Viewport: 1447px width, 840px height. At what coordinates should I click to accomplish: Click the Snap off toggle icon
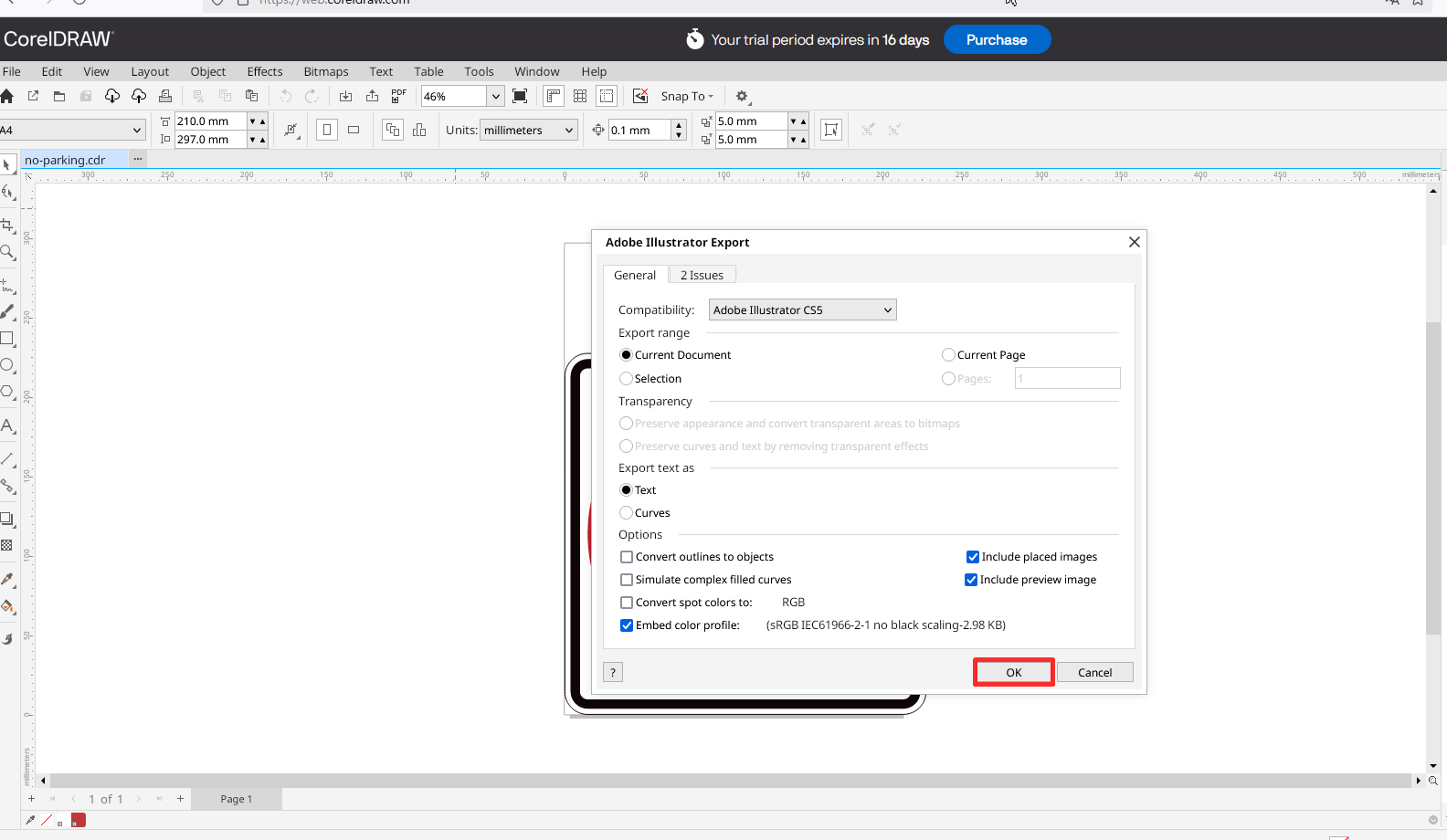tap(641, 96)
